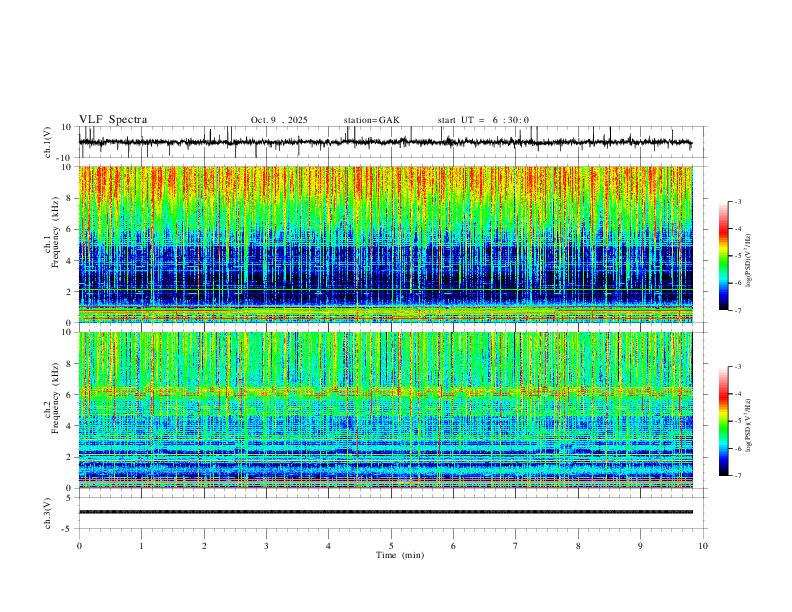Screen dimensions: 792x612
Task: Click the "8" kHz tick on ch.1 frequency axis
Action: 69,198
